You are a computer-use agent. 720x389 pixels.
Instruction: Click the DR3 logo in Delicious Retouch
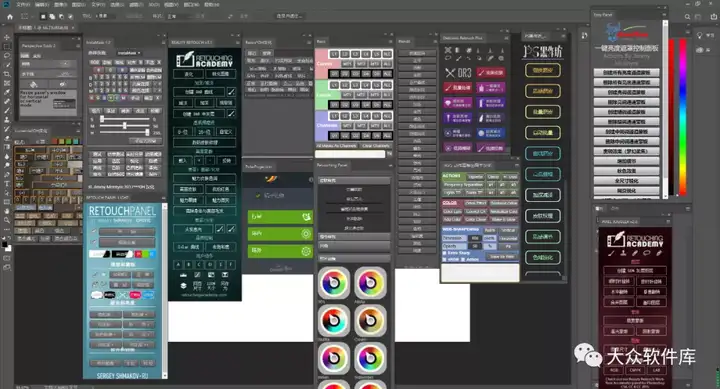[458, 73]
